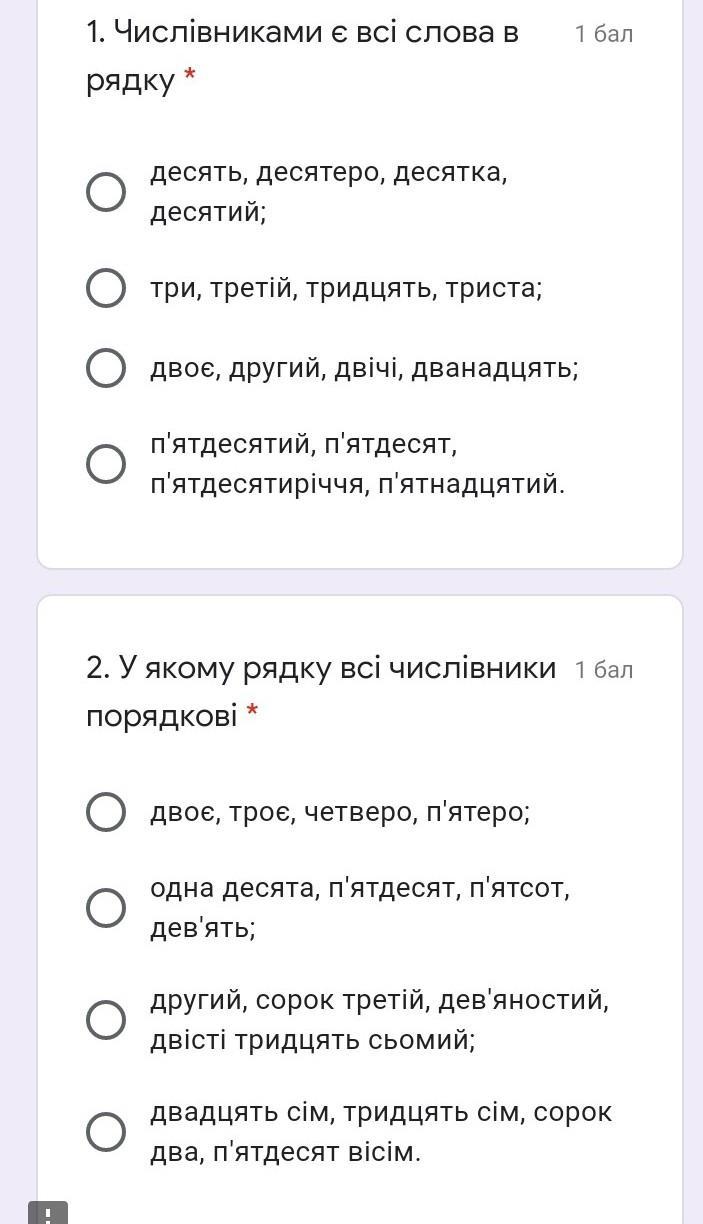Choose the "три, третій, тридцять, триста" radio option

coord(106,289)
